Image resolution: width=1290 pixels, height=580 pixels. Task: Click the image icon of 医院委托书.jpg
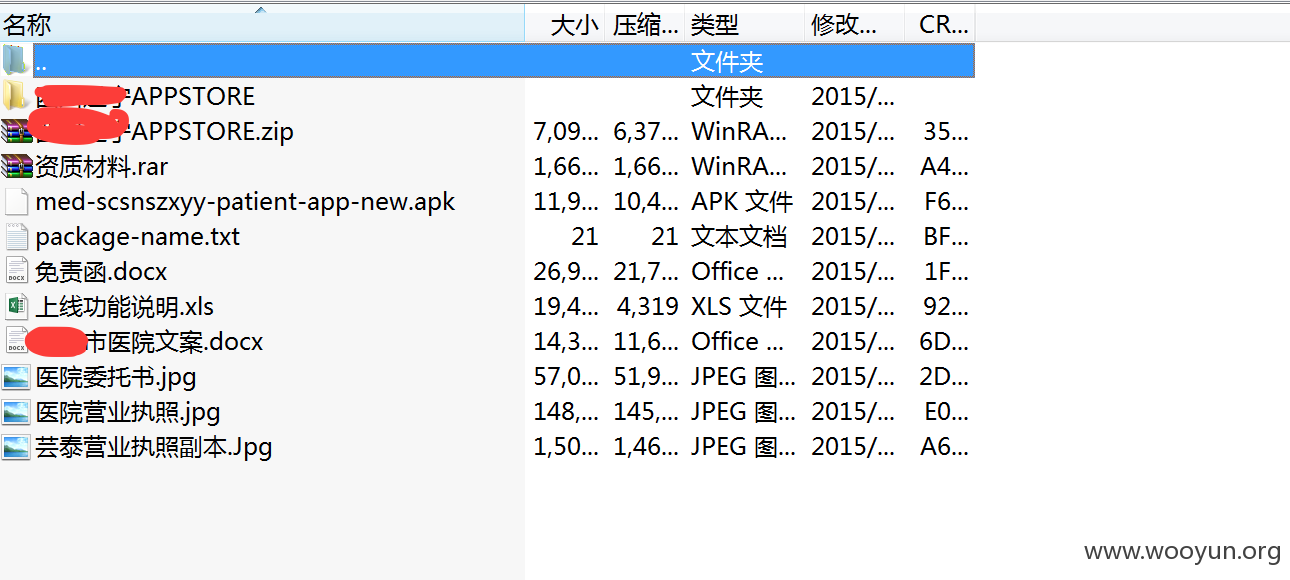[x=16, y=377]
